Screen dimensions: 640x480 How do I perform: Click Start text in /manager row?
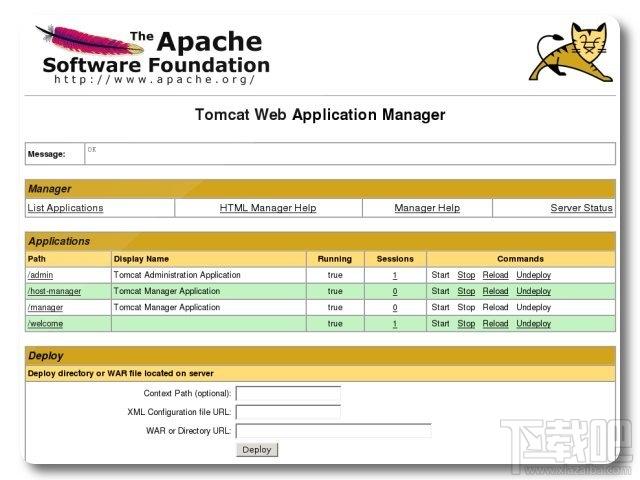point(440,307)
